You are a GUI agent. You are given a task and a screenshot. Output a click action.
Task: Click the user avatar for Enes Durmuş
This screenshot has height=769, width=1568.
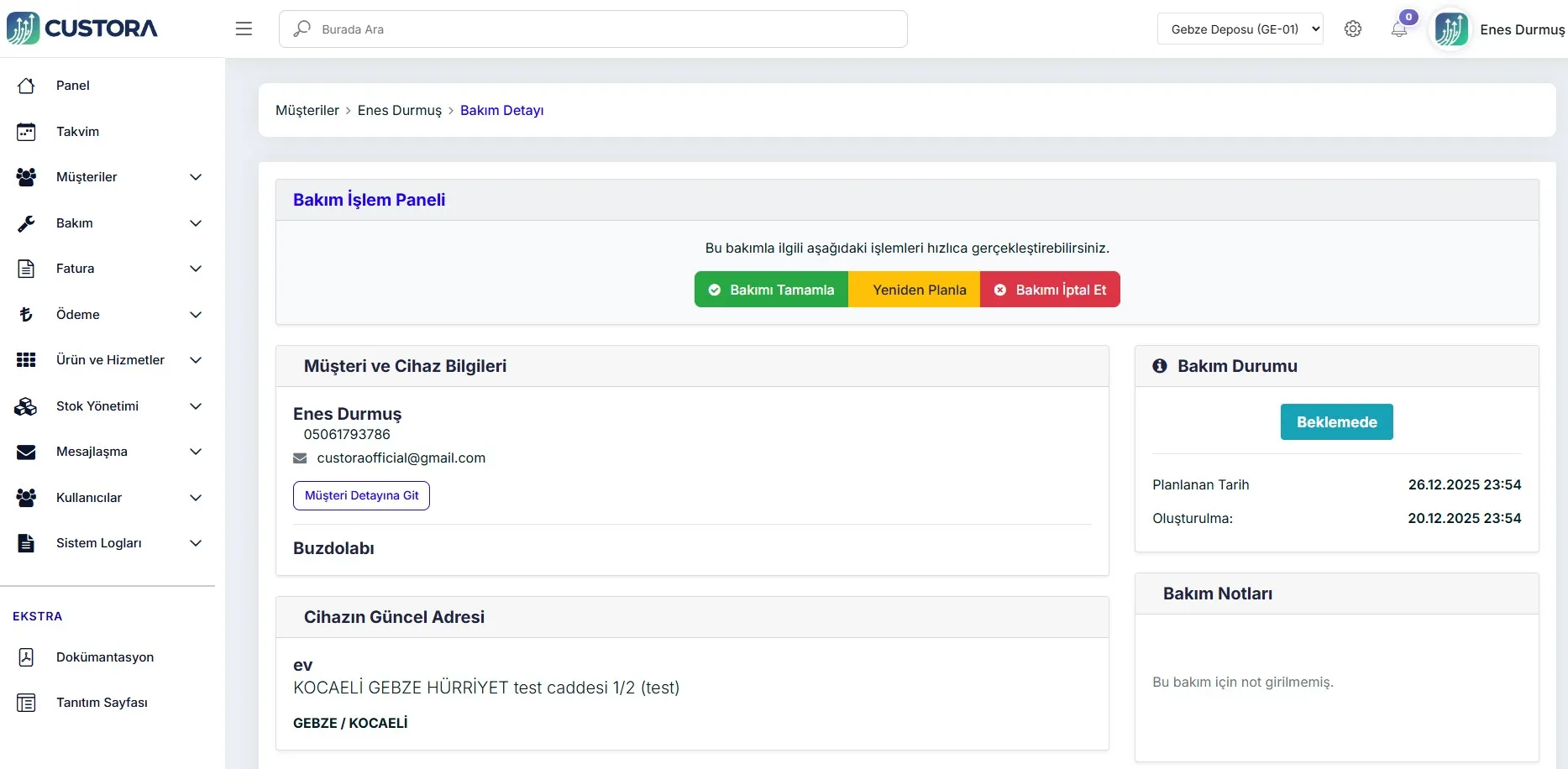tap(1451, 29)
